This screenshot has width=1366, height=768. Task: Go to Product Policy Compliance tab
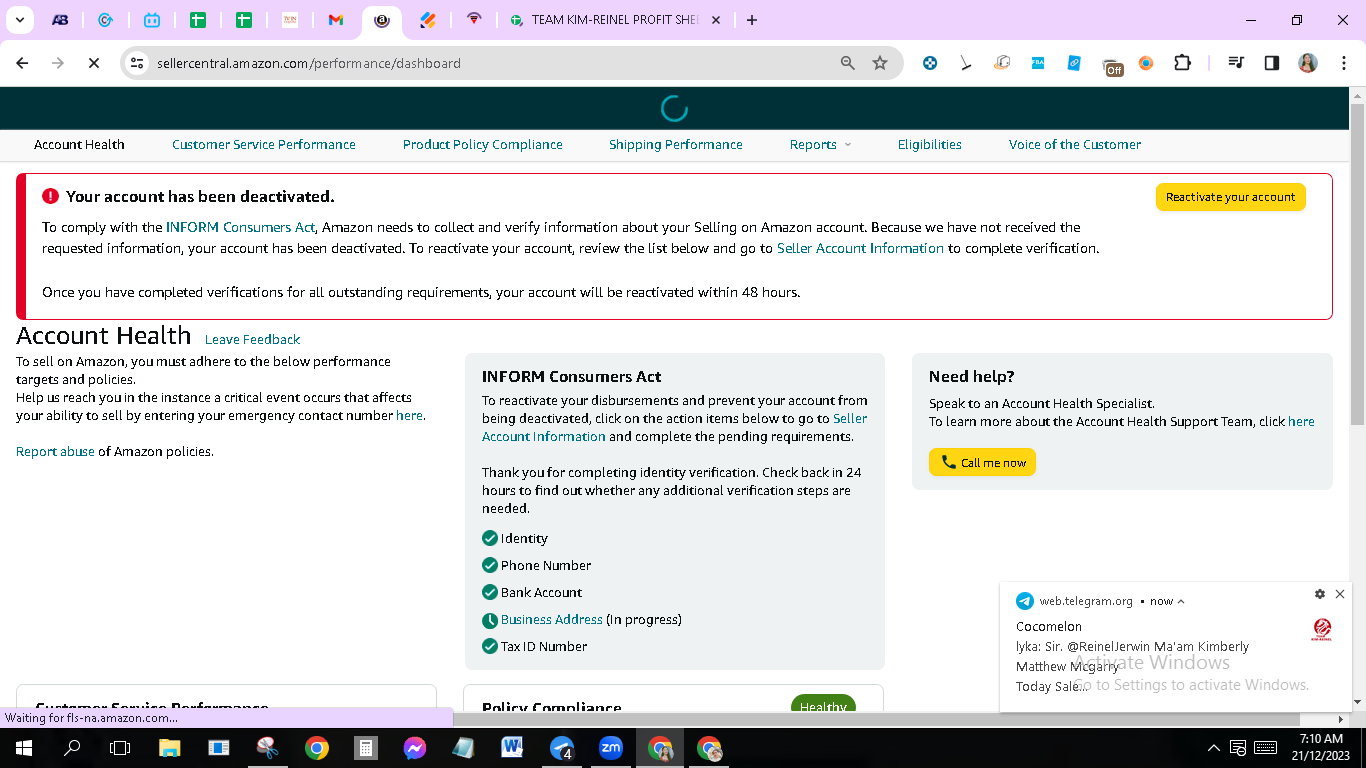click(483, 145)
